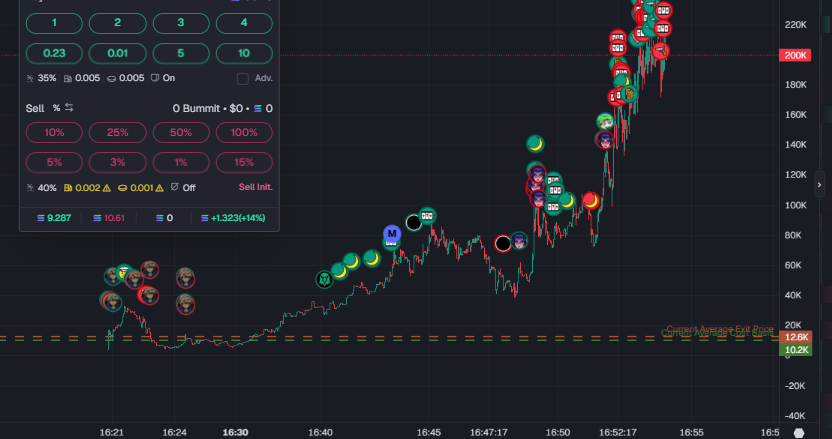Click the sold total 10.61
The width and height of the screenshot is (832, 439).
click(x=109, y=218)
